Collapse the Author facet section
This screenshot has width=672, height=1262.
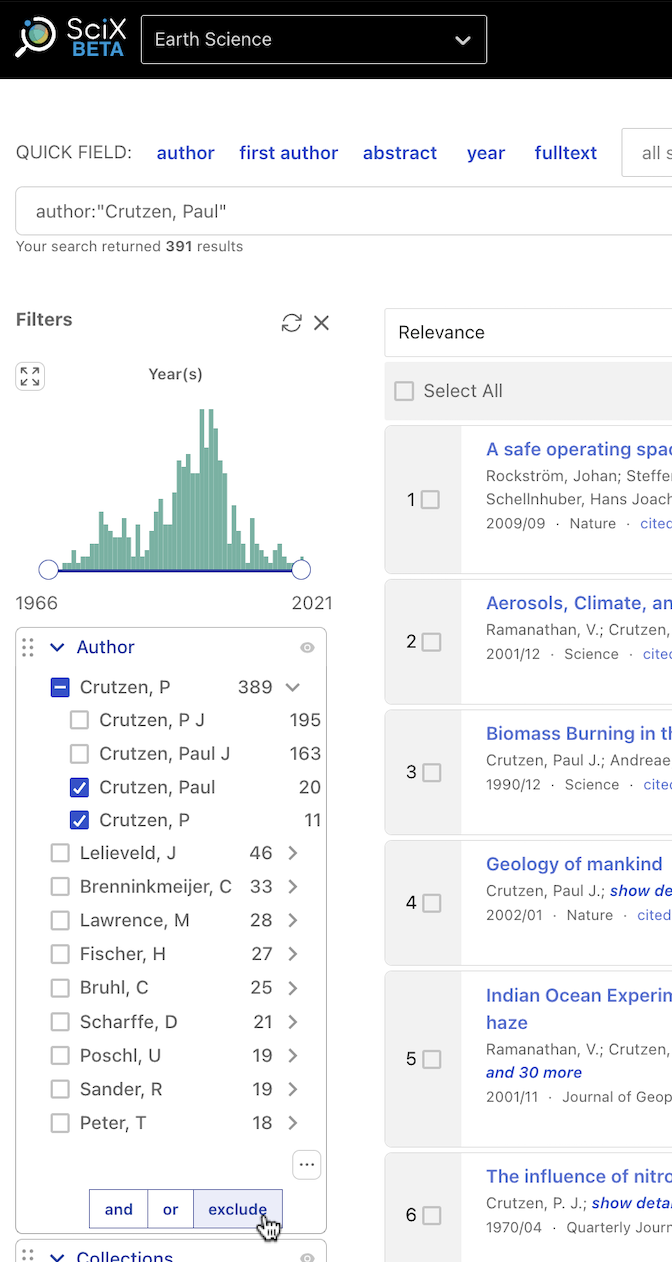(57, 647)
